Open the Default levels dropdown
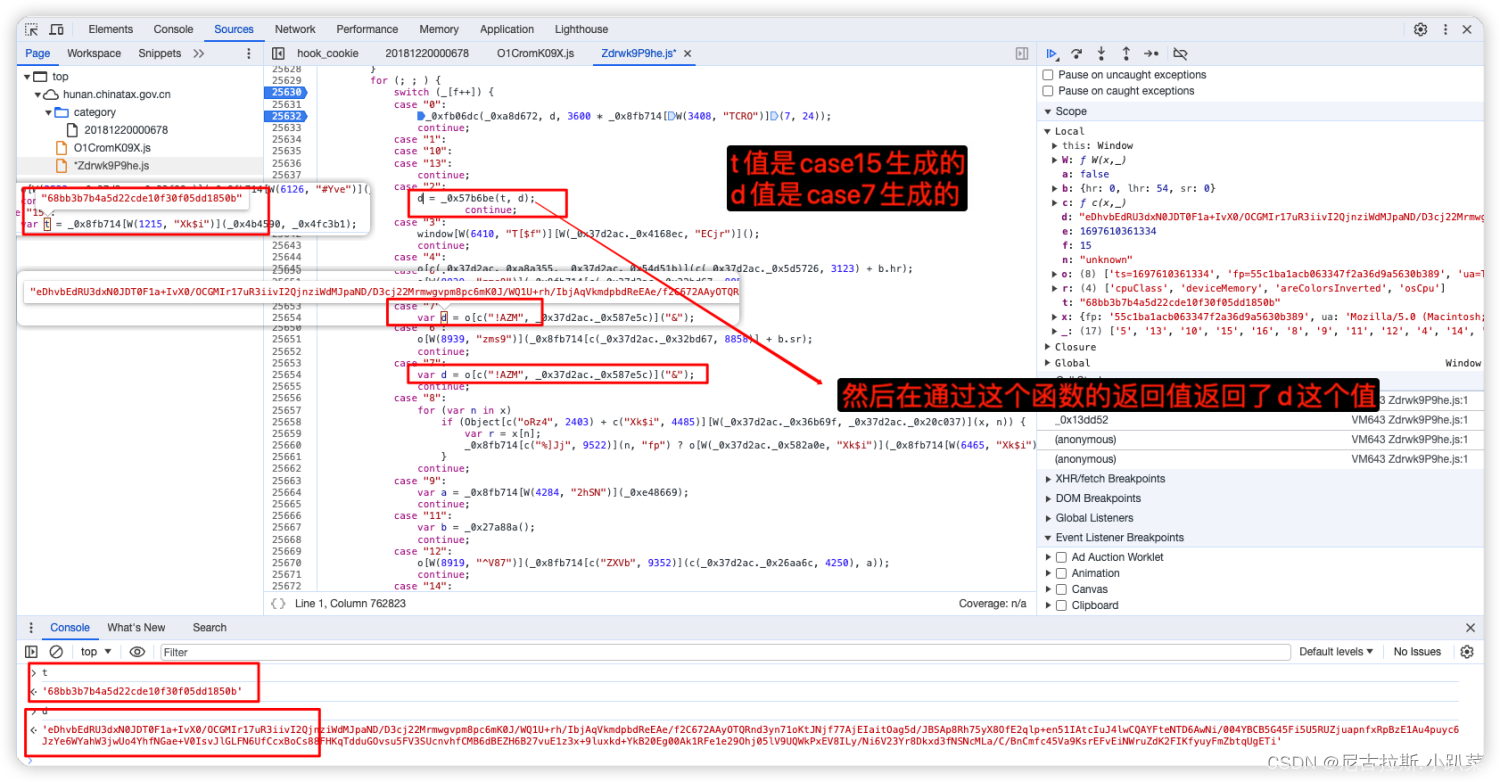The height and width of the screenshot is (782, 1500). (1336, 652)
